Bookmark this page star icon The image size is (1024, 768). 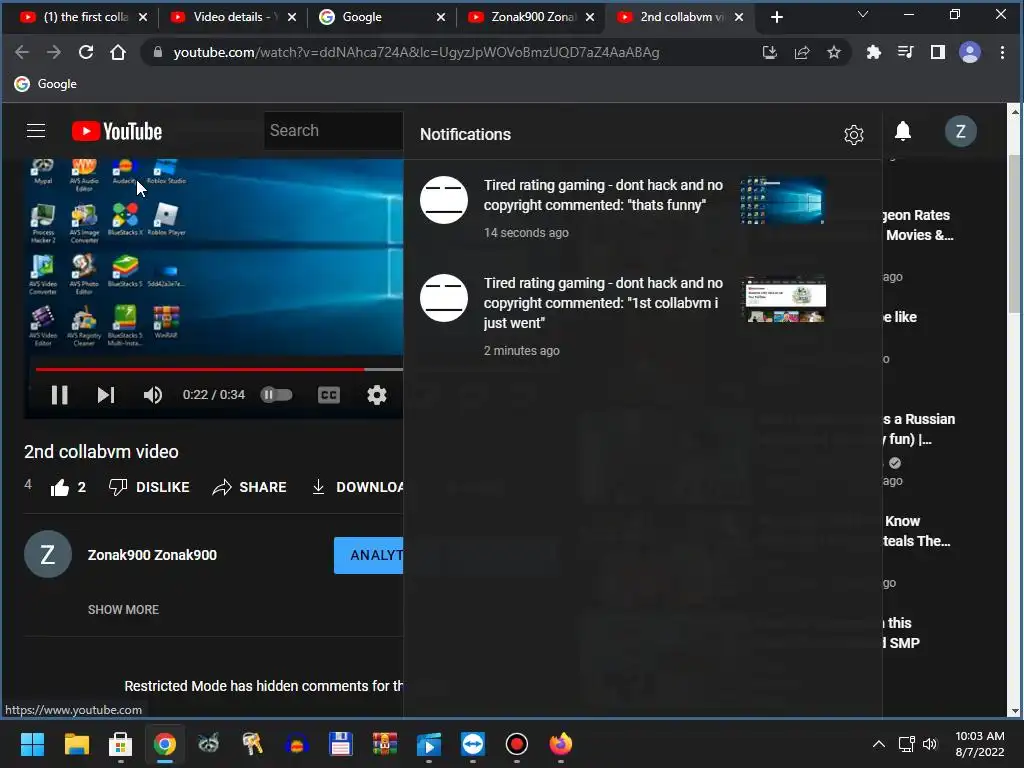(x=834, y=52)
